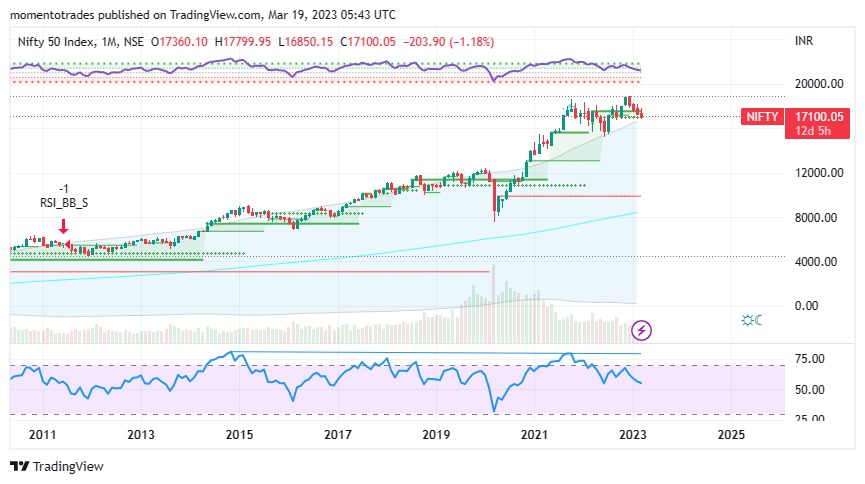Click the open value O17360.10
865x484 pixels.
pyautogui.click(x=179, y=42)
